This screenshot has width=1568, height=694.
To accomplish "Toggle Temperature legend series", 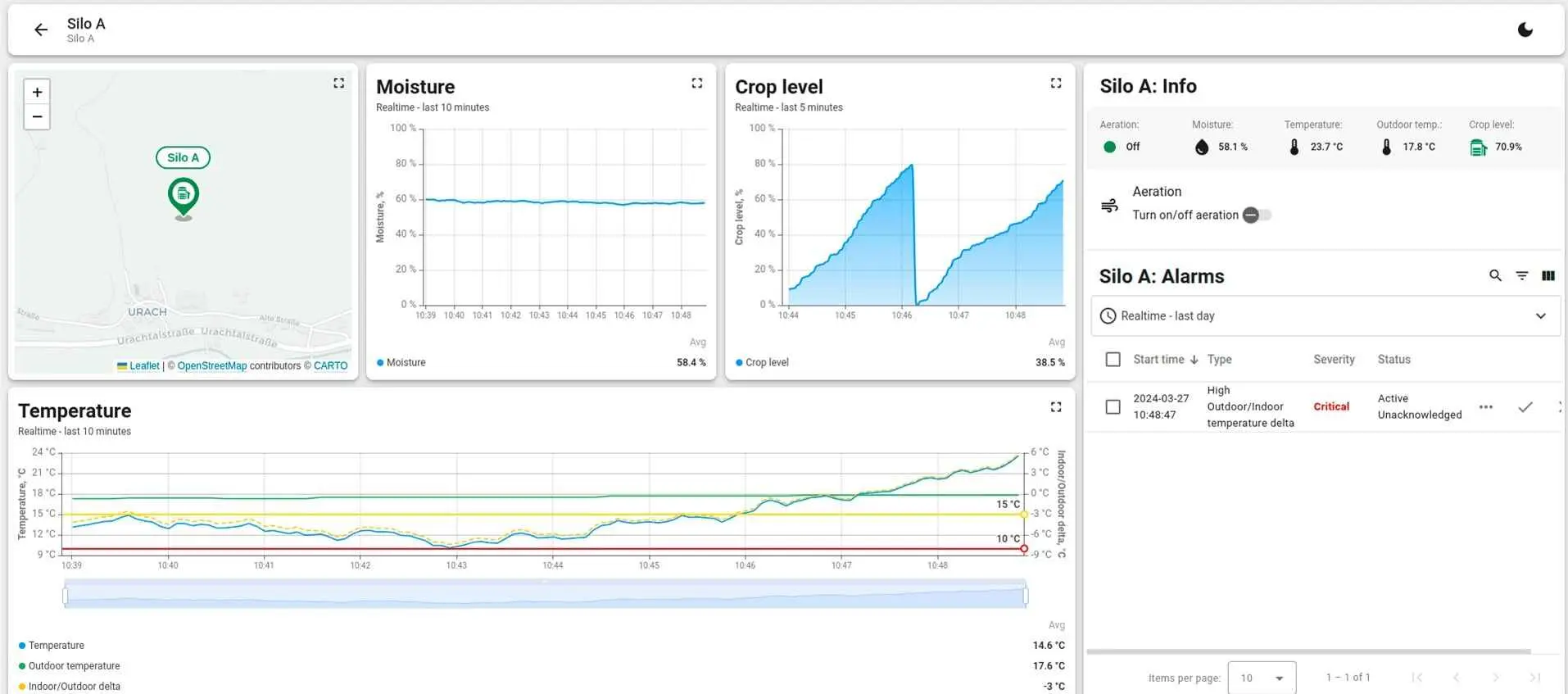I will (x=51, y=646).
